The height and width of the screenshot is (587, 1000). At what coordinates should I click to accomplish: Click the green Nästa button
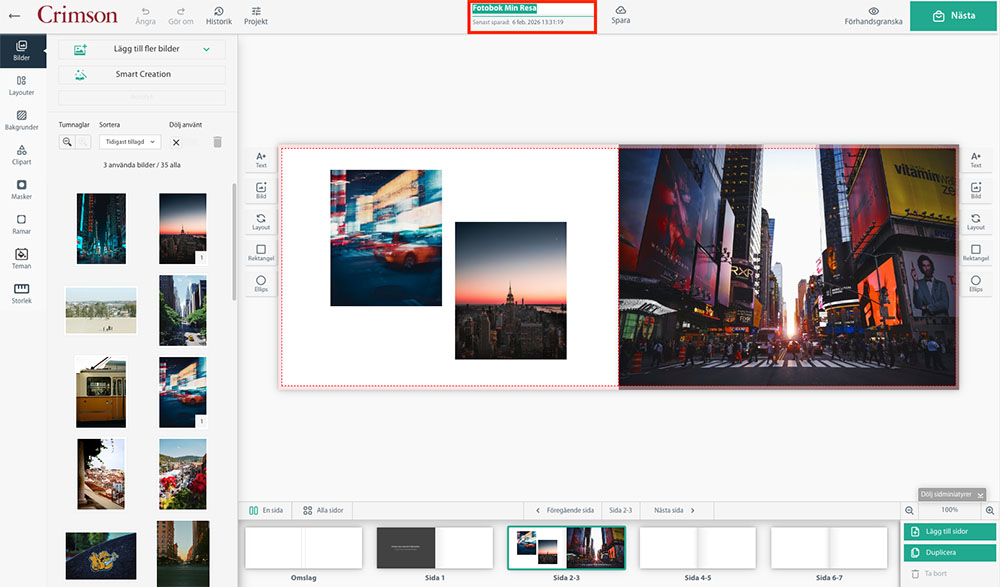click(x=953, y=16)
